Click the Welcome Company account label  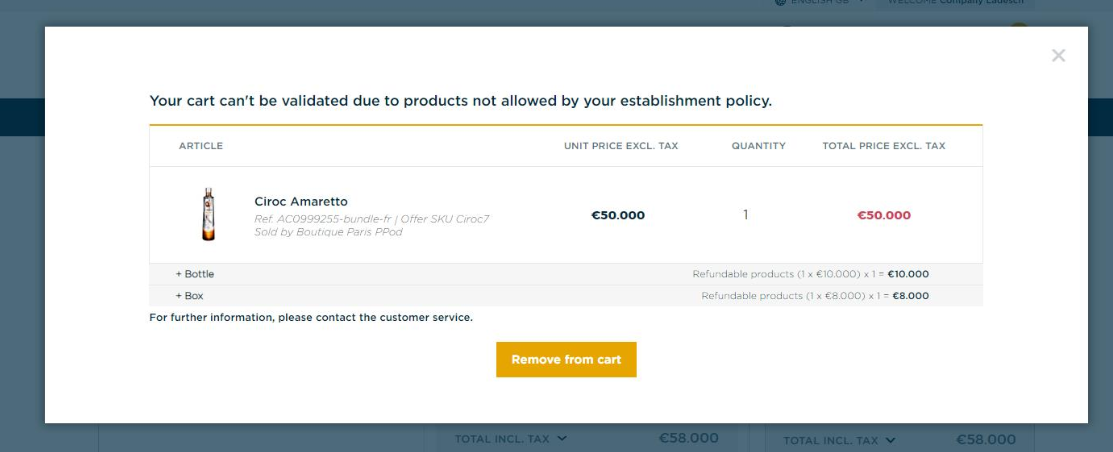(x=956, y=2)
